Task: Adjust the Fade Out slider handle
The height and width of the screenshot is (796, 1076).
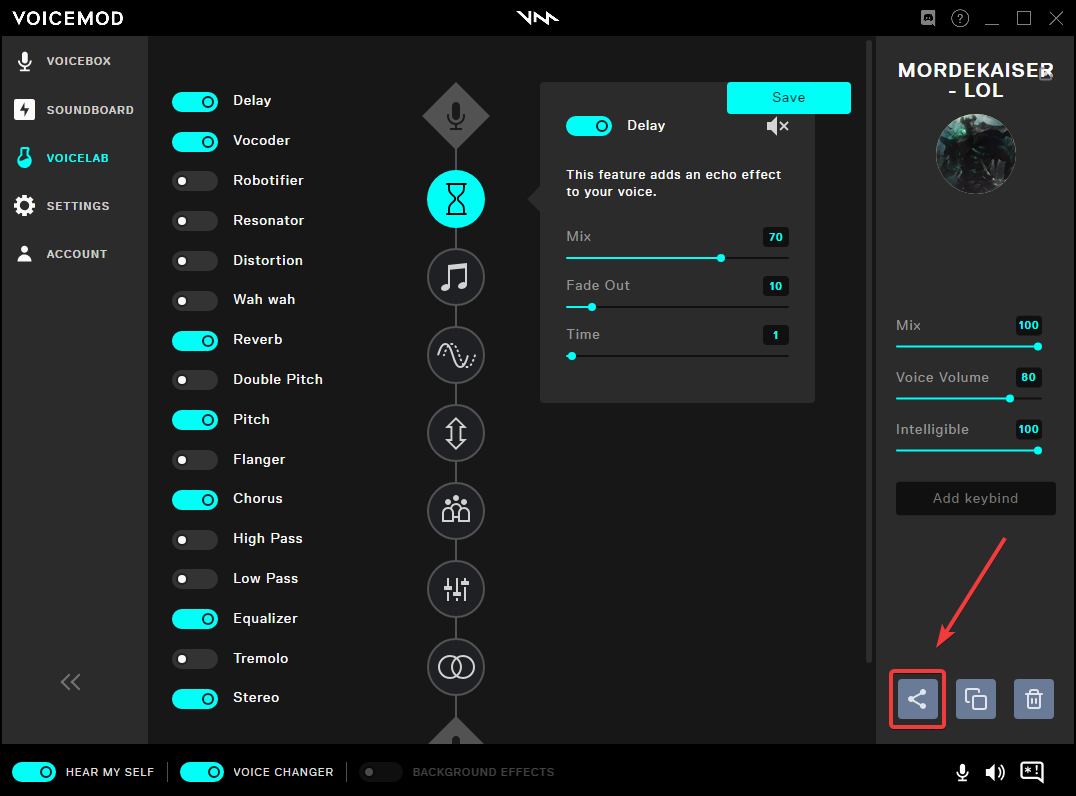Action: [x=592, y=307]
